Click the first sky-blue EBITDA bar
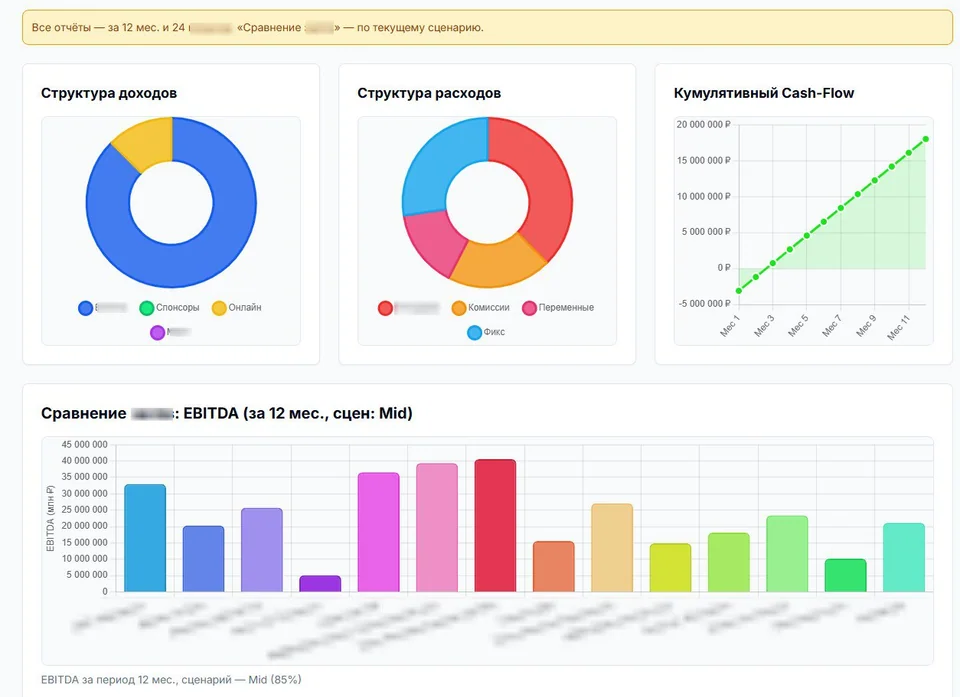 click(x=145, y=538)
